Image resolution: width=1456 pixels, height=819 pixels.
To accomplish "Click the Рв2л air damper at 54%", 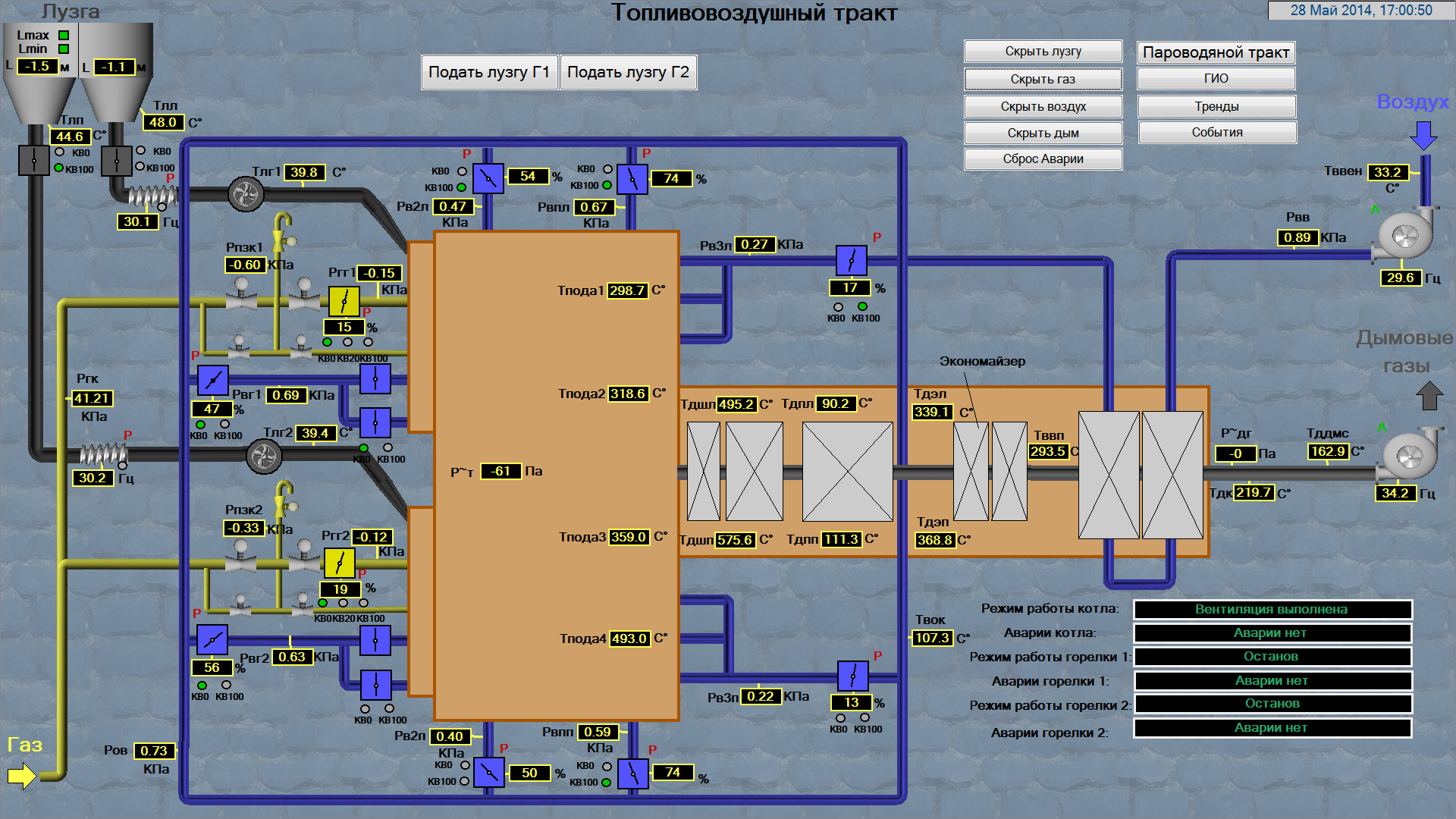I will 488,179.
